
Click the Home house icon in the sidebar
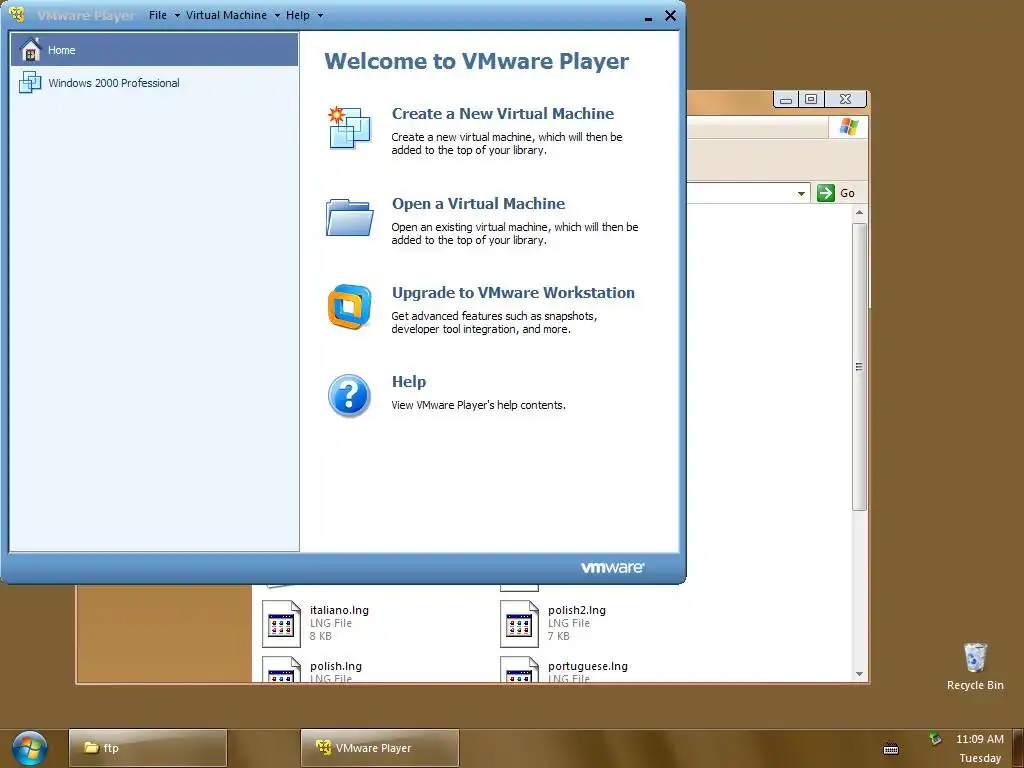coord(30,50)
